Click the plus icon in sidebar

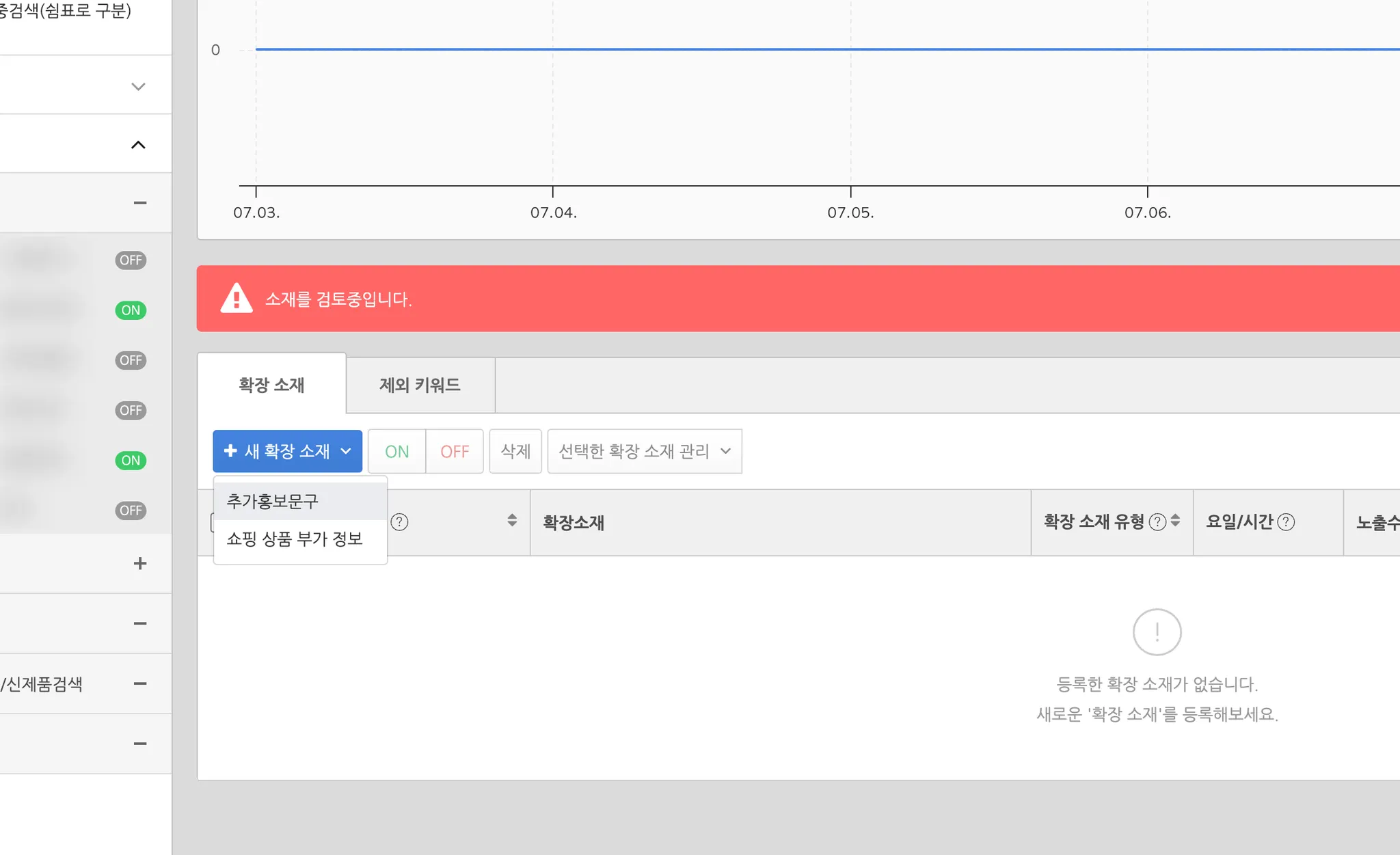tap(139, 563)
